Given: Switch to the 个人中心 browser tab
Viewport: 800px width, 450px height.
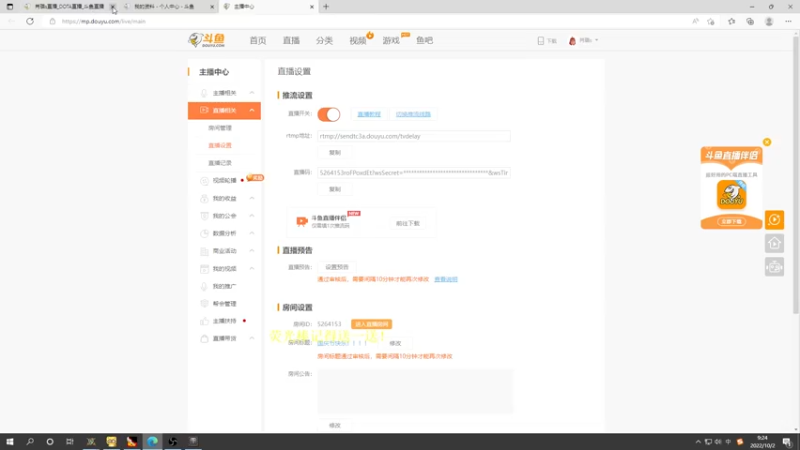Looking at the screenshot, I should [168, 7].
